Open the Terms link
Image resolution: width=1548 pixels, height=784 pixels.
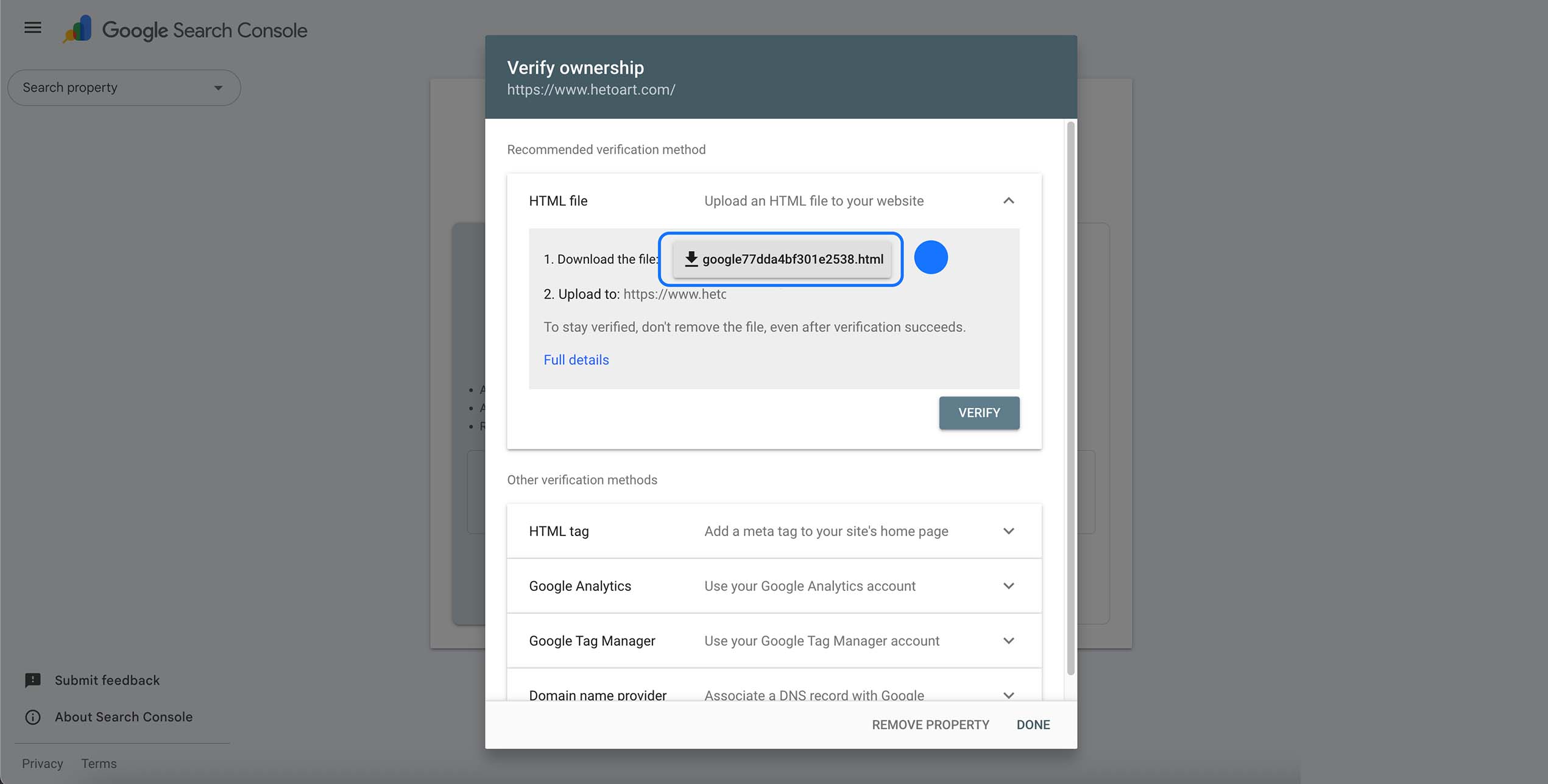click(99, 763)
